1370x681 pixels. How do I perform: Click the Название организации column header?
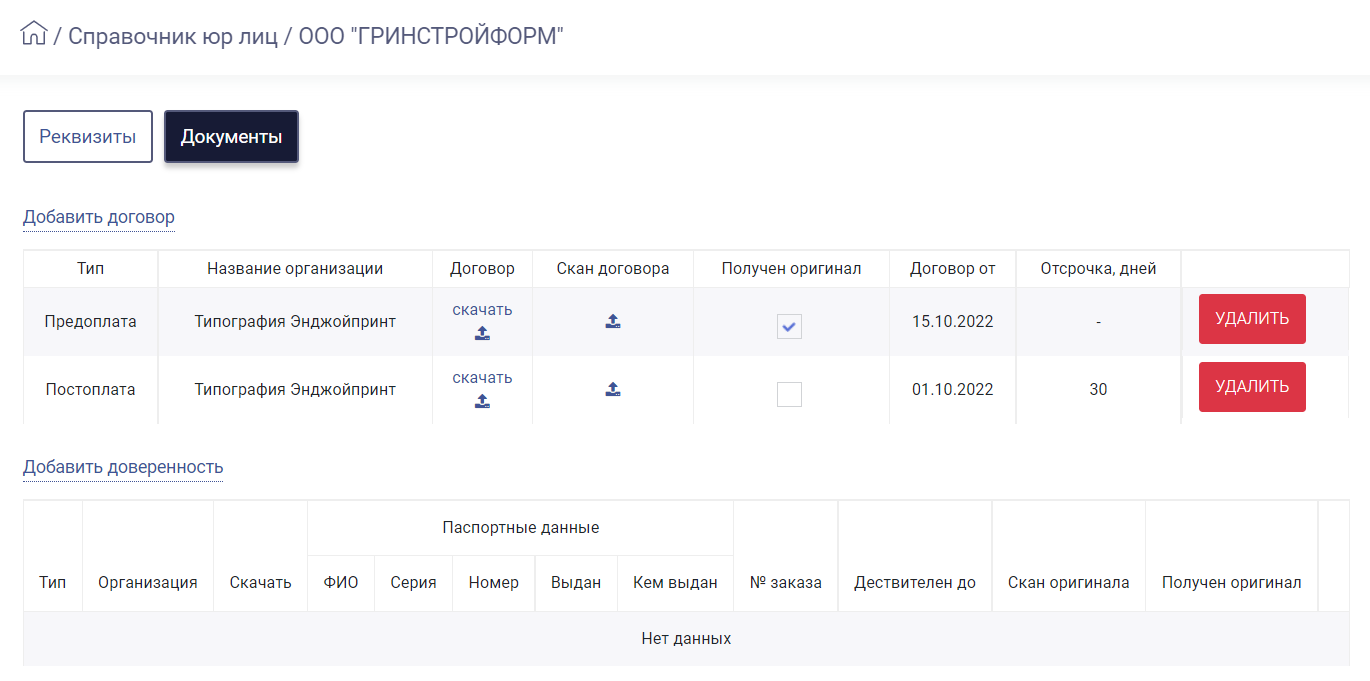(x=295, y=269)
